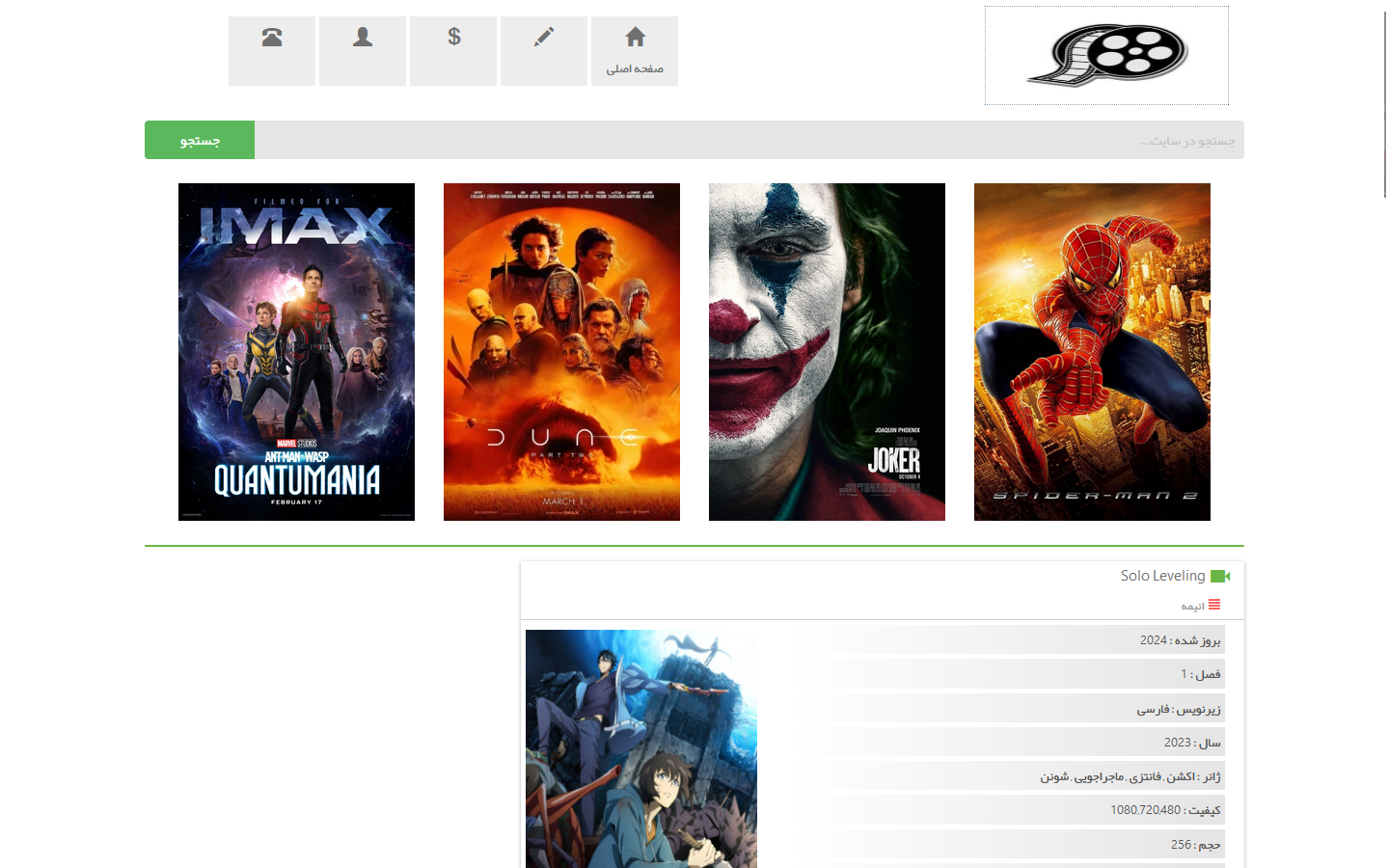Click the red list category icon

pyautogui.click(x=1214, y=605)
